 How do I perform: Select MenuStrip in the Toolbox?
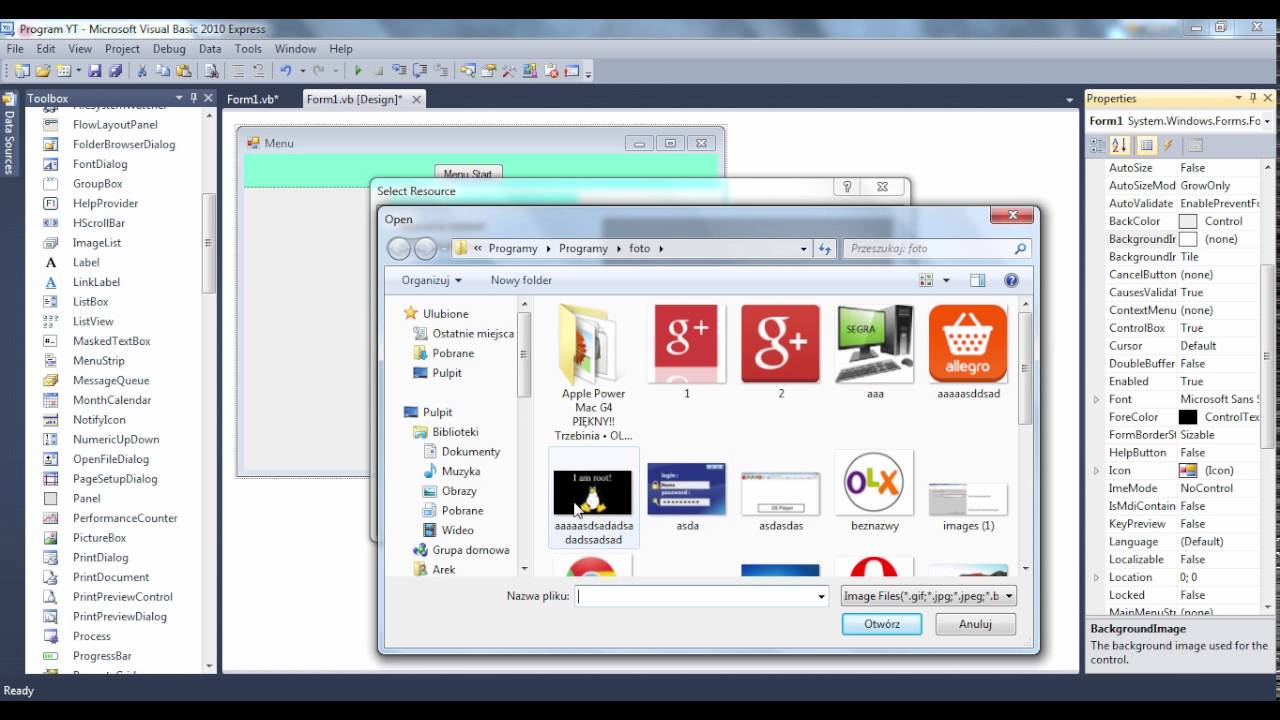click(98, 360)
